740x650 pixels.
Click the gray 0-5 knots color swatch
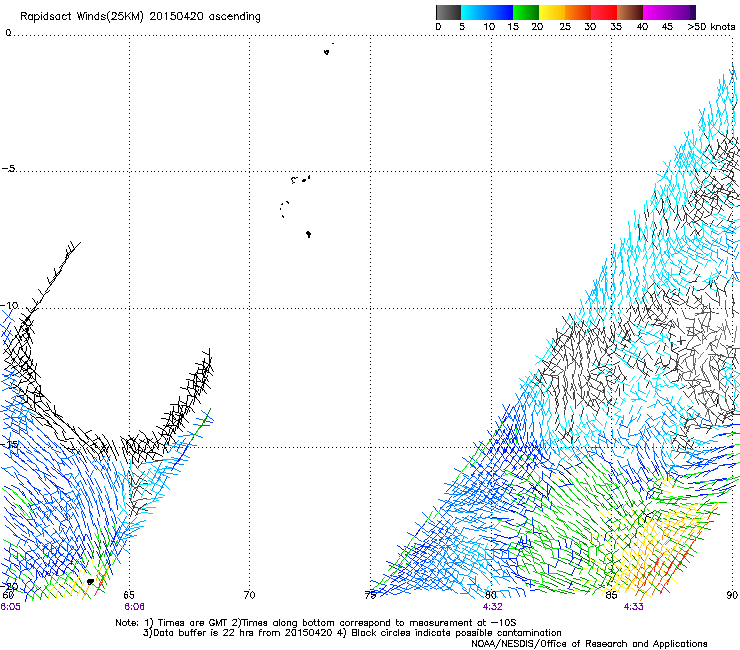pyautogui.click(x=448, y=12)
